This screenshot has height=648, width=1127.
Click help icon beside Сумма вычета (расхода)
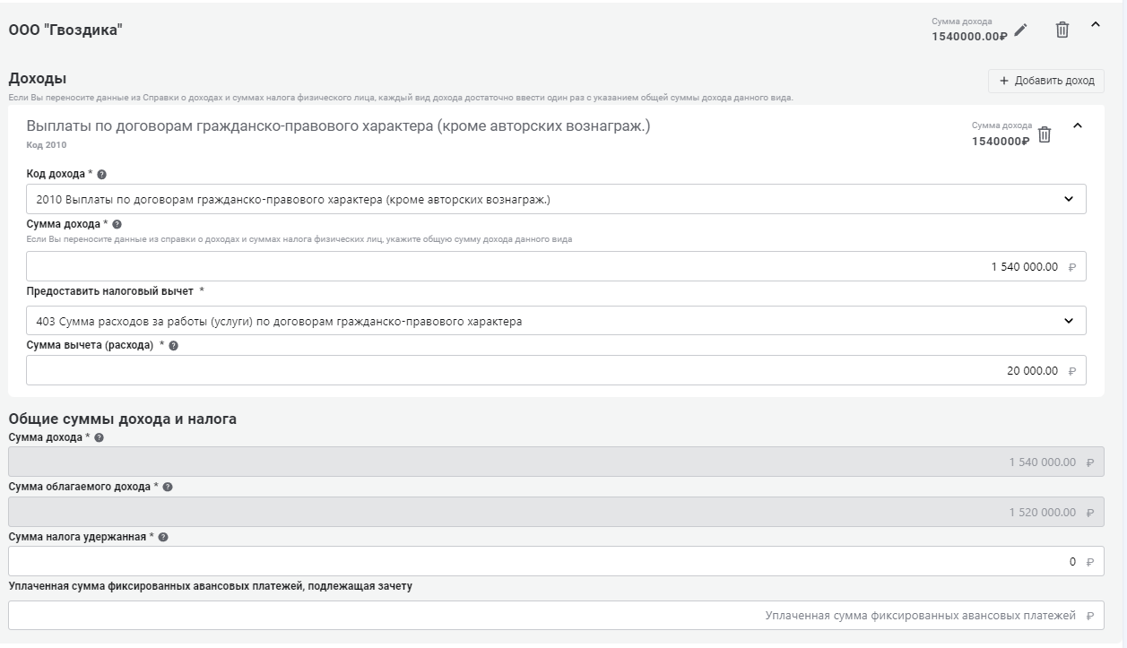pyautogui.click(x=172, y=346)
